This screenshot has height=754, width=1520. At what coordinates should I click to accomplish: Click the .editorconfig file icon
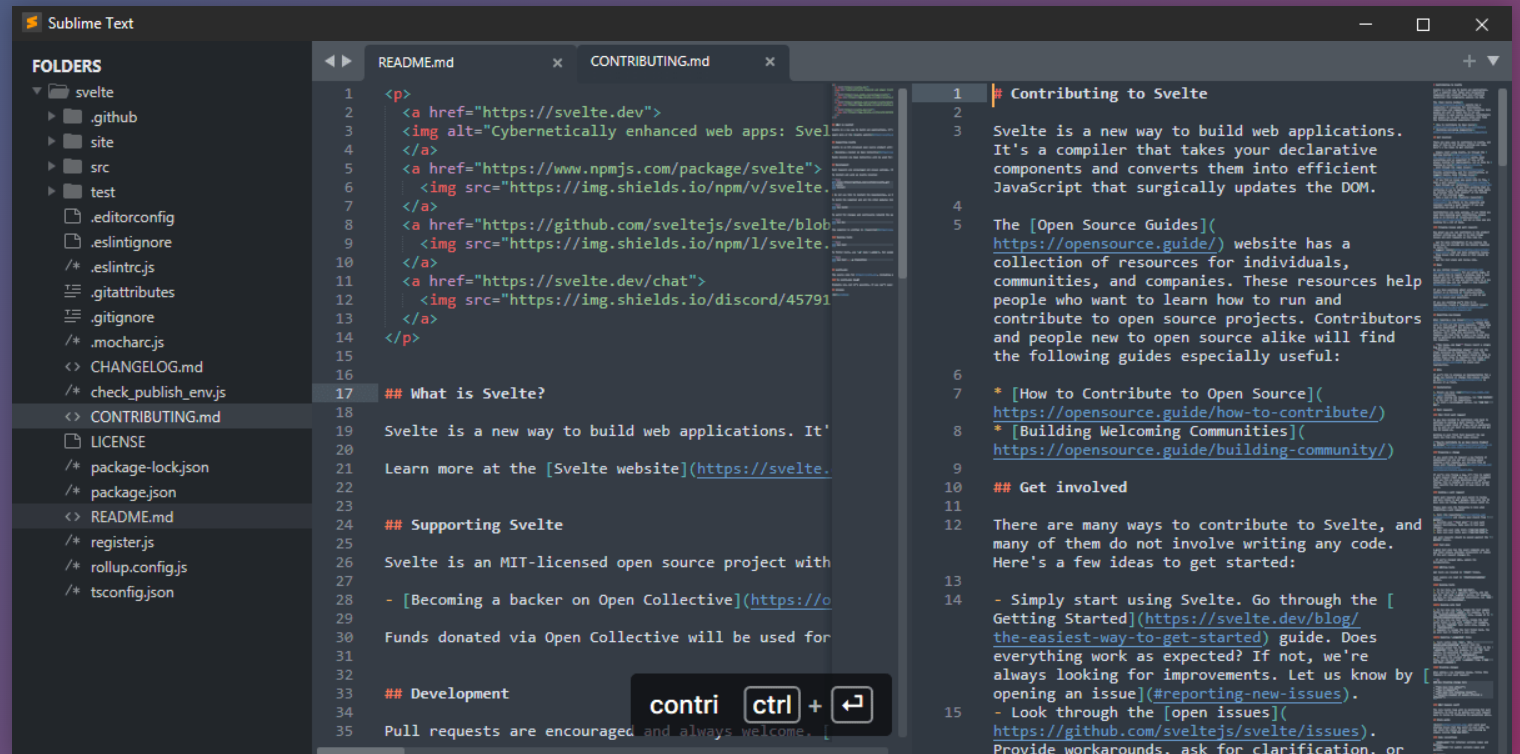(72, 216)
